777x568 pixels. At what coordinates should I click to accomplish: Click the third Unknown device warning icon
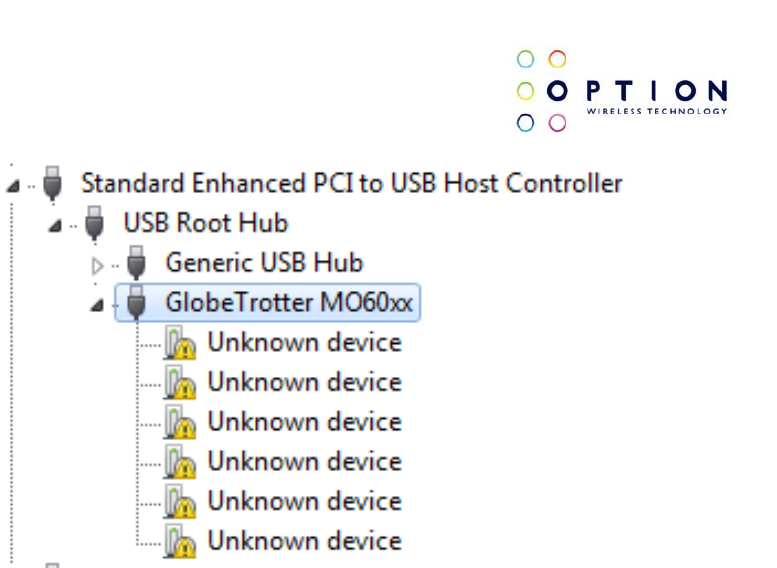179,422
